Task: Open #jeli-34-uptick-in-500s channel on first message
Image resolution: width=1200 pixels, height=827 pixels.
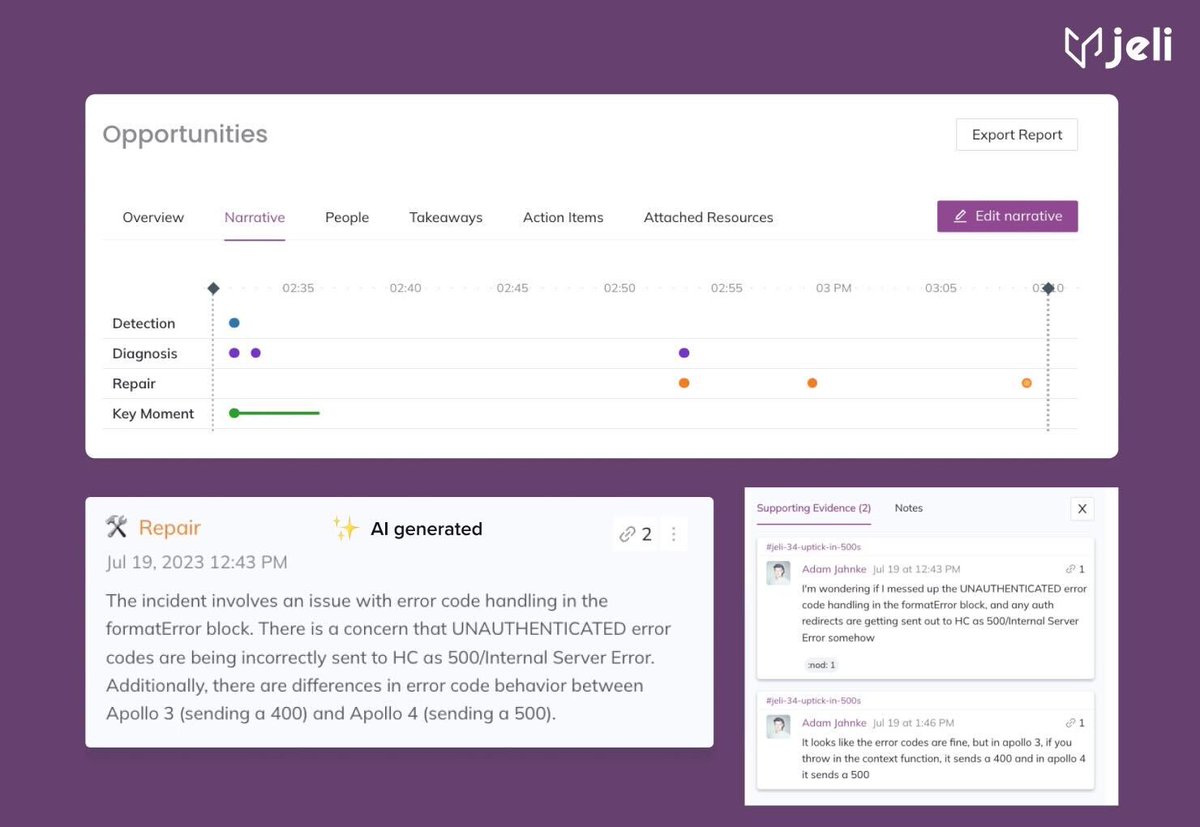Action: point(813,548)
